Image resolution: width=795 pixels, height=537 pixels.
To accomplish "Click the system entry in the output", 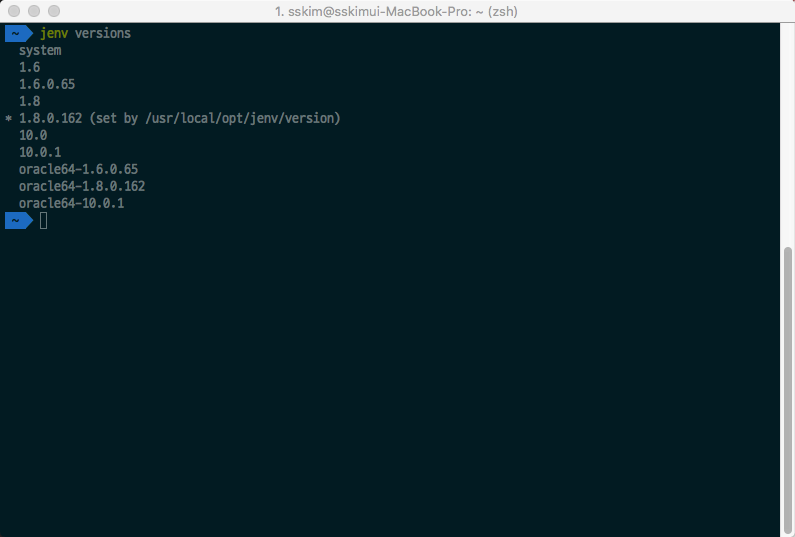I will click(40, 50).
